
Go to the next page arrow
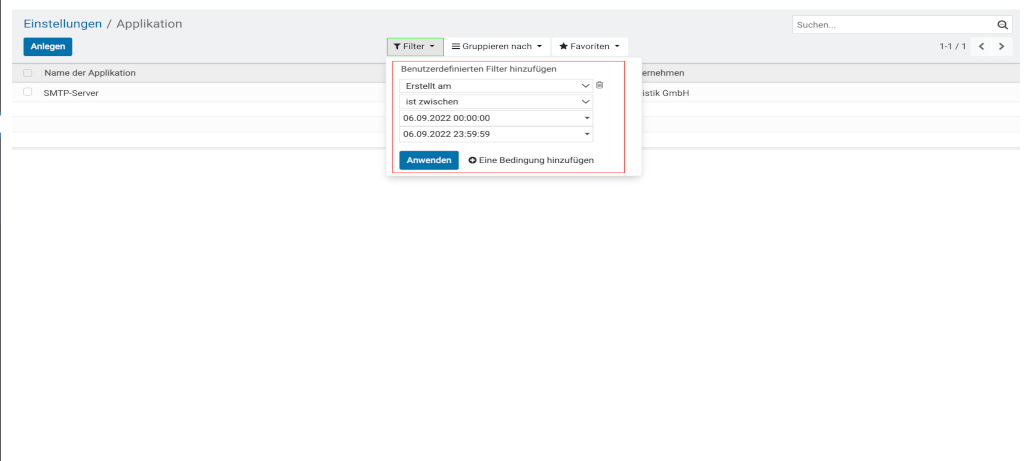tap(1001, 47)
